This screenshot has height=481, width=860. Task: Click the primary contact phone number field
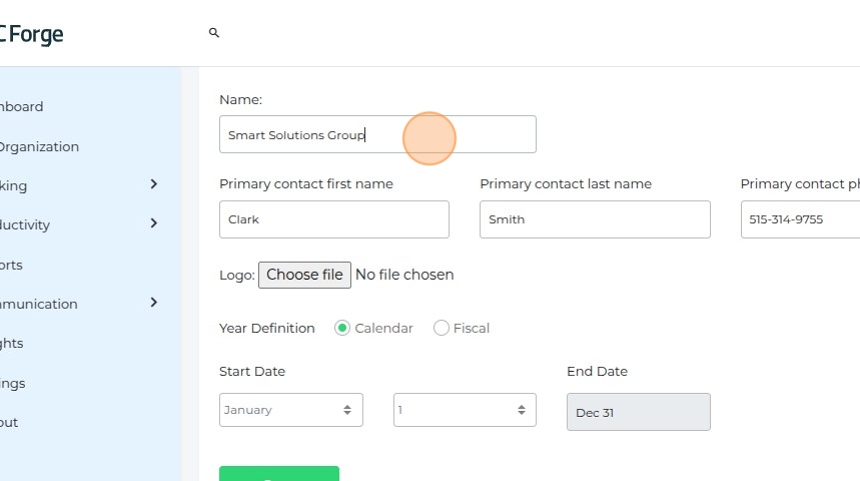800,220
